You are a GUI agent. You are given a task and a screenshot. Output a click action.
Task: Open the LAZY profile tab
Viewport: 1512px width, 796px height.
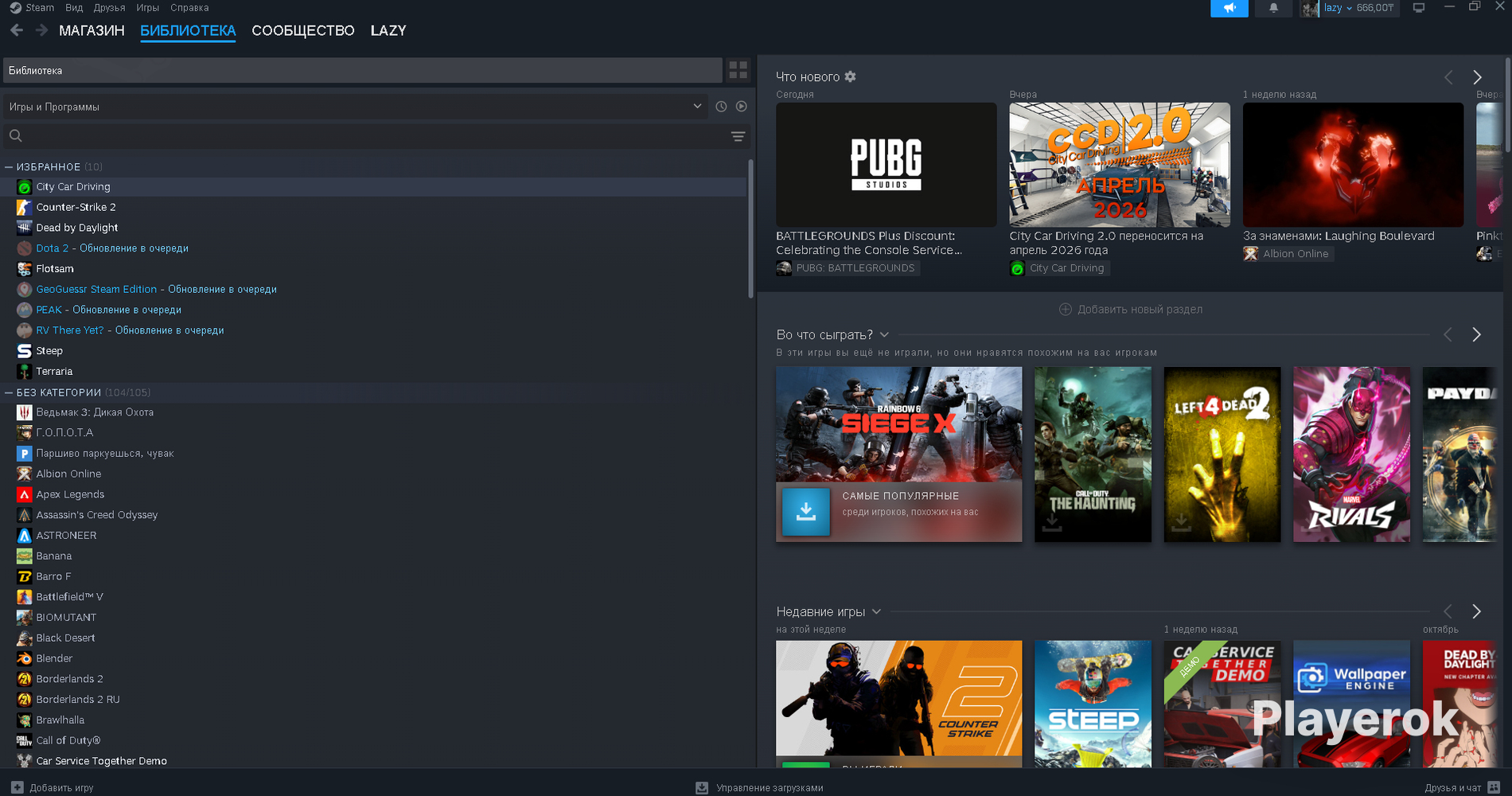[388, 31]
